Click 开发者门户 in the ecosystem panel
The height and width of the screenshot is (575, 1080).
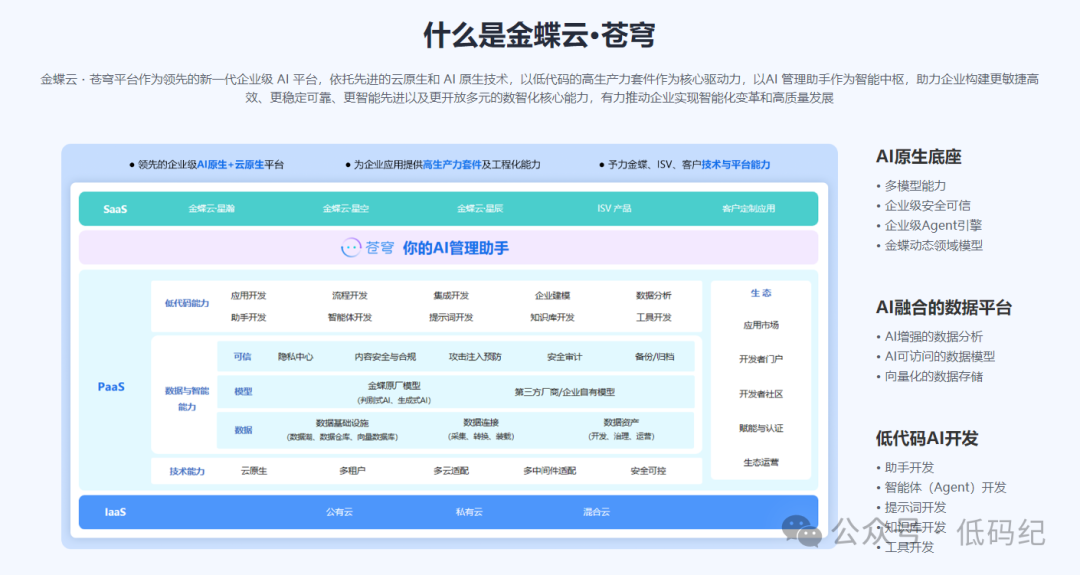tap(761, 359)
